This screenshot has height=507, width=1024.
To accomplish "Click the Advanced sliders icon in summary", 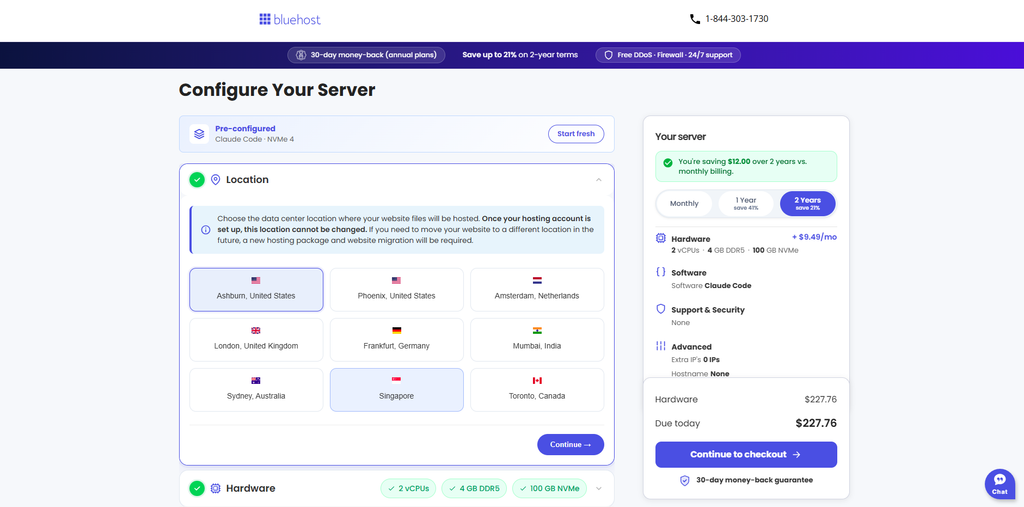I will (x=660, y=346).
